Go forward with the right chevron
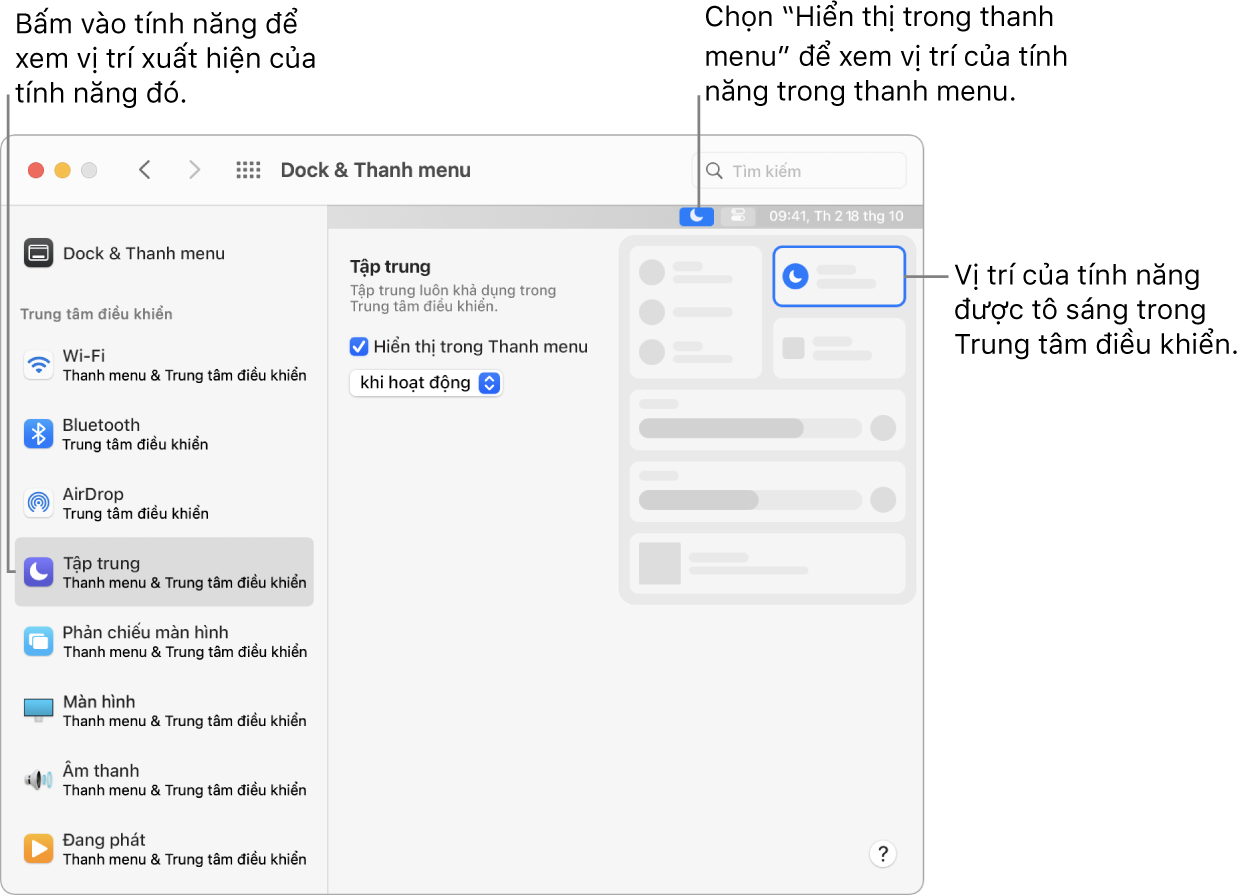 [195, 170]
